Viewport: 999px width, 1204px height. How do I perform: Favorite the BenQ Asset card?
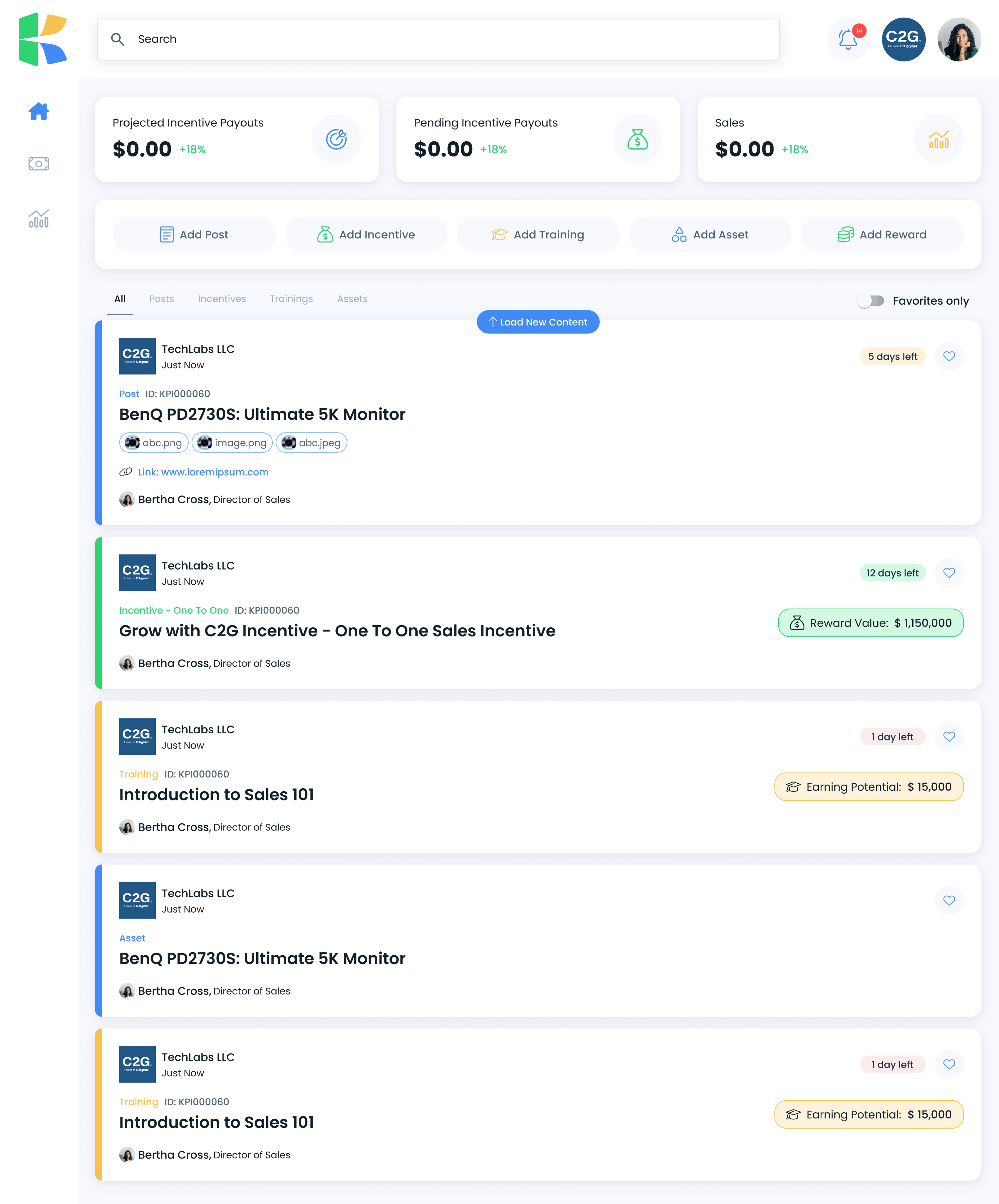949,900
